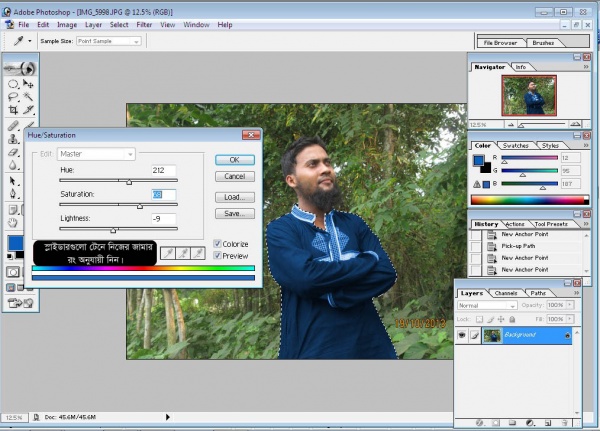Open the layer Opacity slider arrow

point(570,305)
